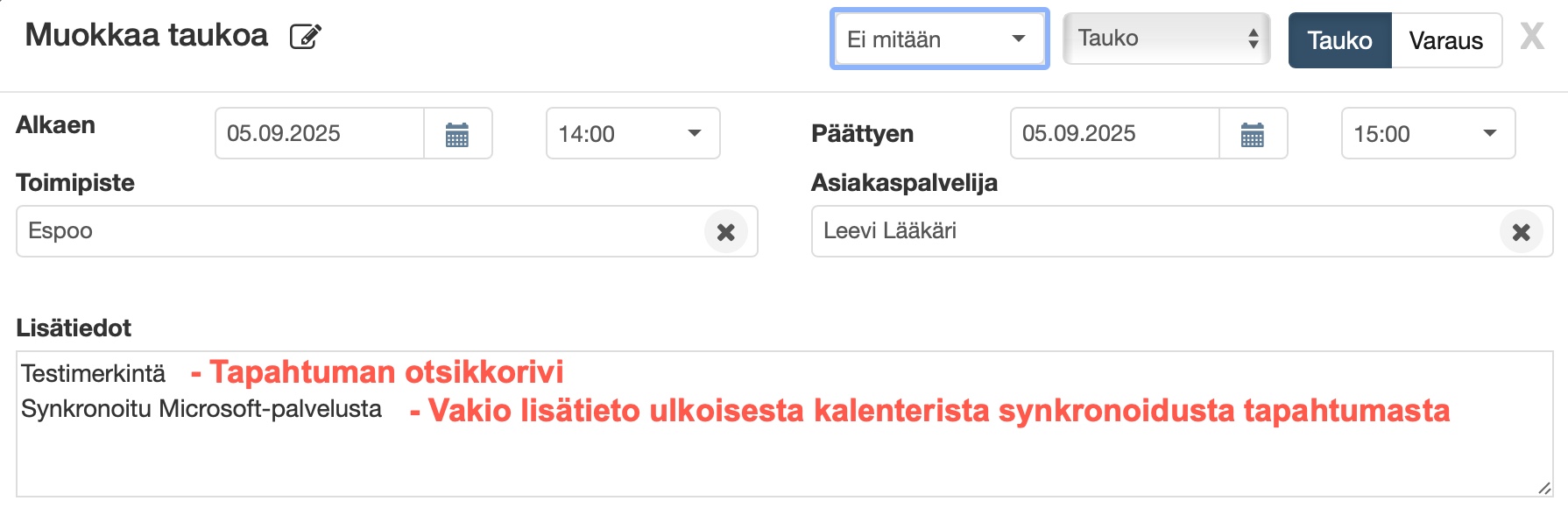This screenshot has height=515, width=1568.
Task: Switch to Varaus mode
Action: [x=1446, y=40]
